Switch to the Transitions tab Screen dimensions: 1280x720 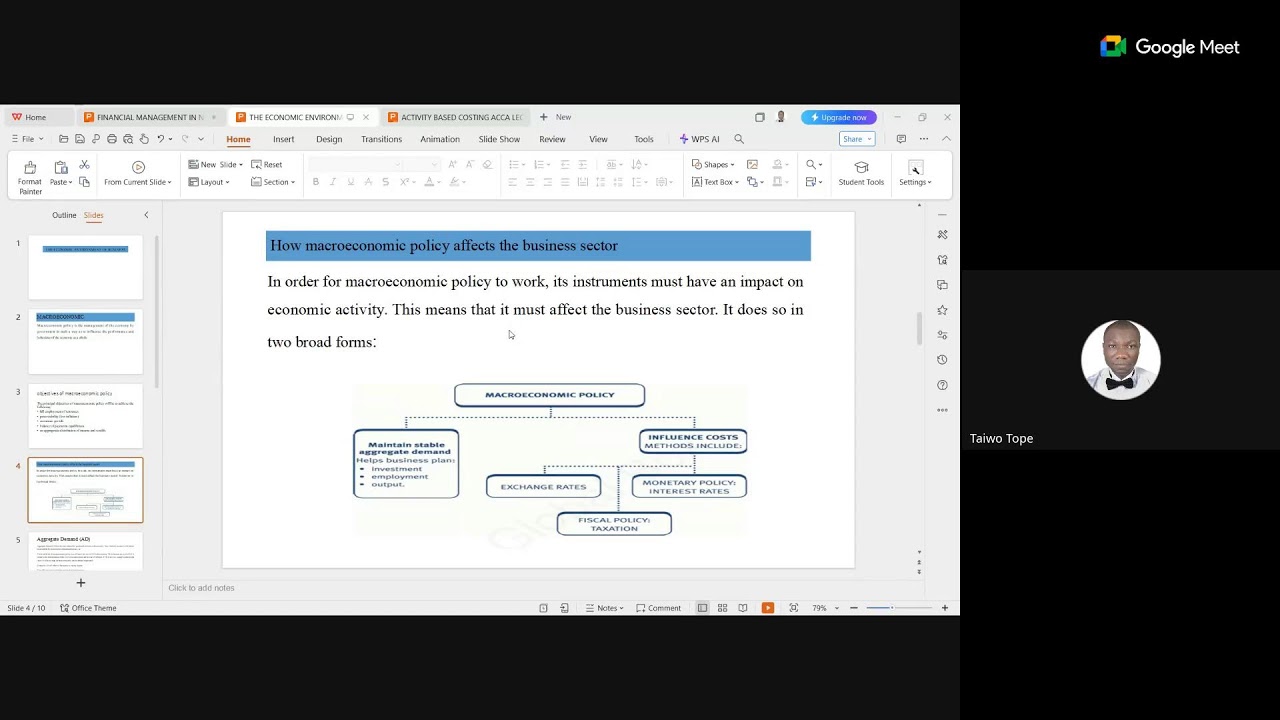(381, 139)
